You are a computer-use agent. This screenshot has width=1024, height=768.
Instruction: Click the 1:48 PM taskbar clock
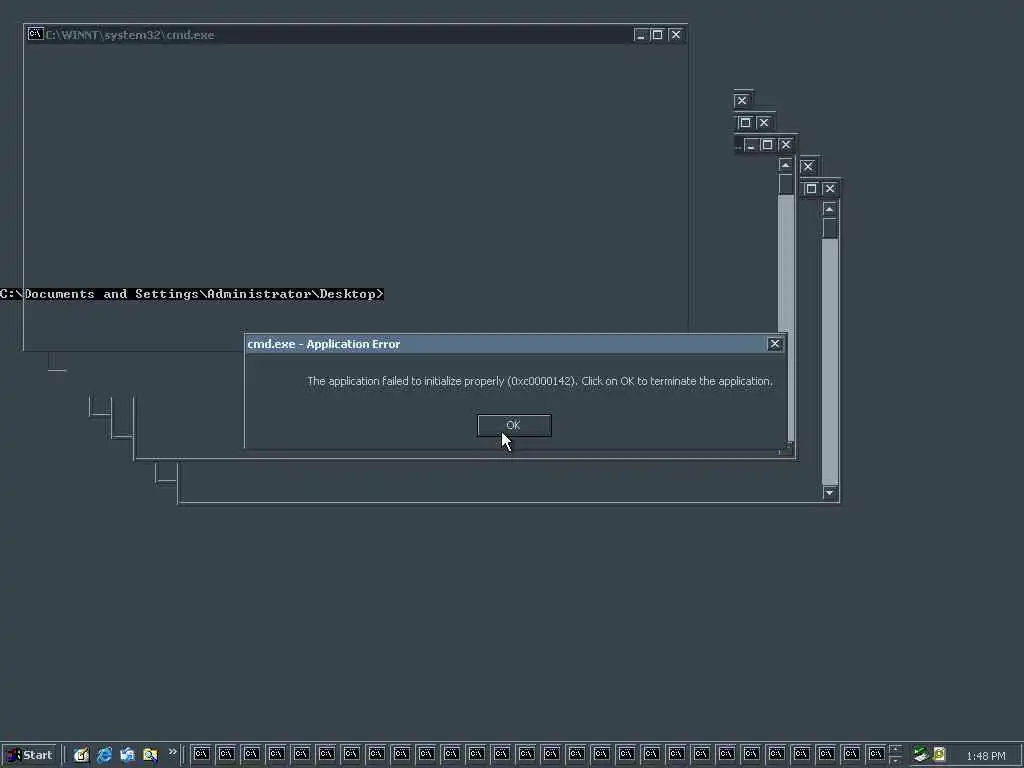985,756
